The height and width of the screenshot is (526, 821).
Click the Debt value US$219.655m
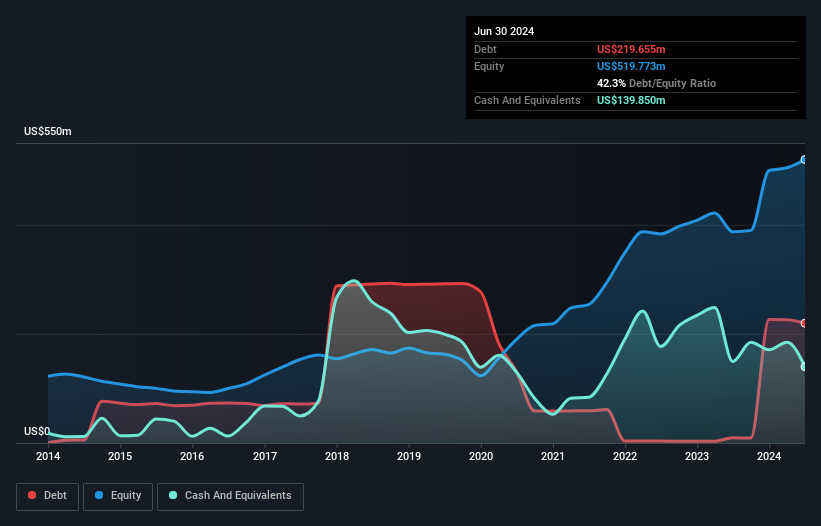pos(631,49)
